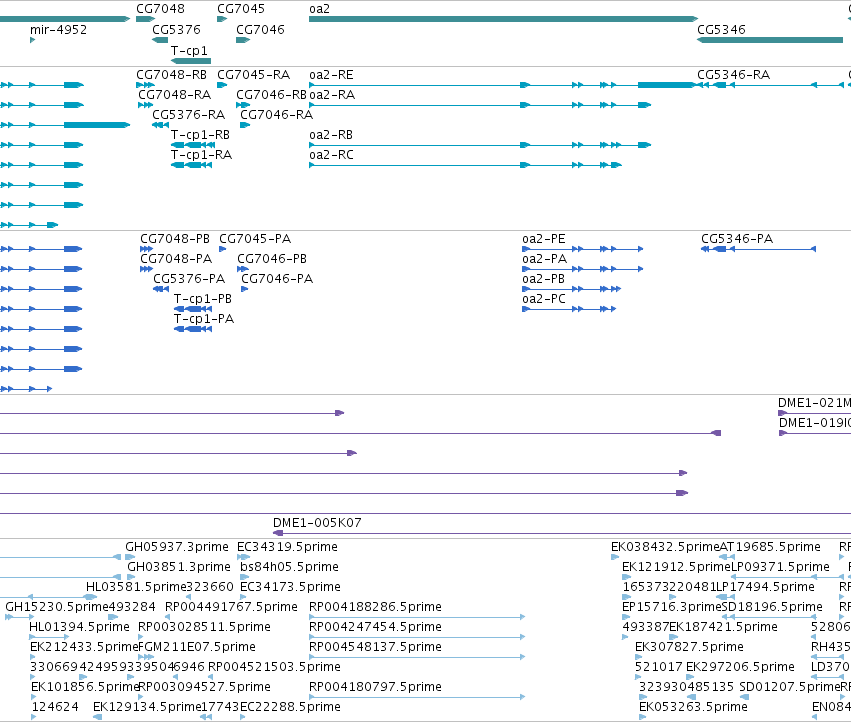Click the CG5376-PA protein label
Viewport: 851px width, 722px height.
189,279
